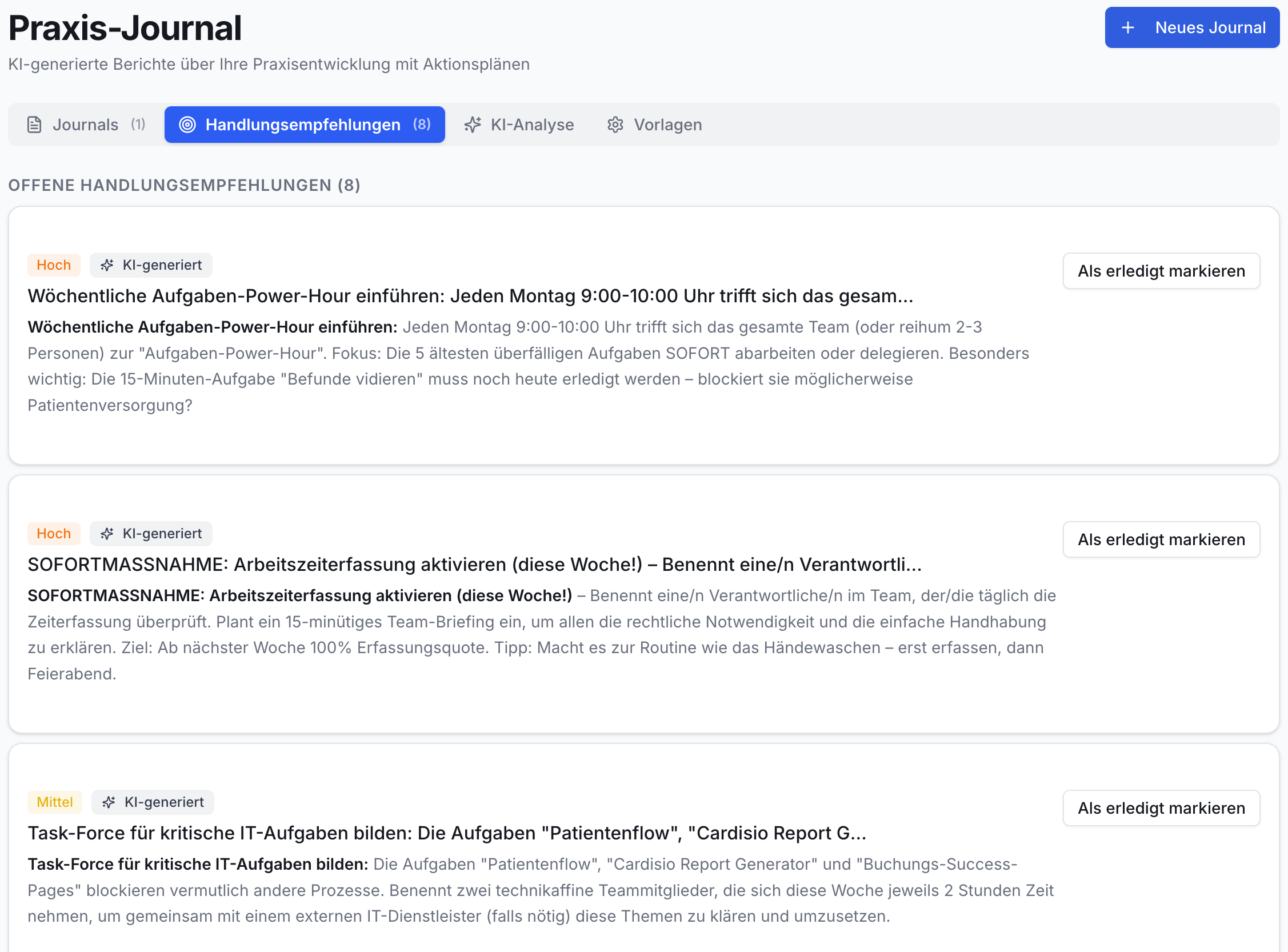Open the Wöchentliche Aufgaben-Power-Hour title
This screenshot has height=952, width=1288.
pyautogui.click(x=470, y=296)
